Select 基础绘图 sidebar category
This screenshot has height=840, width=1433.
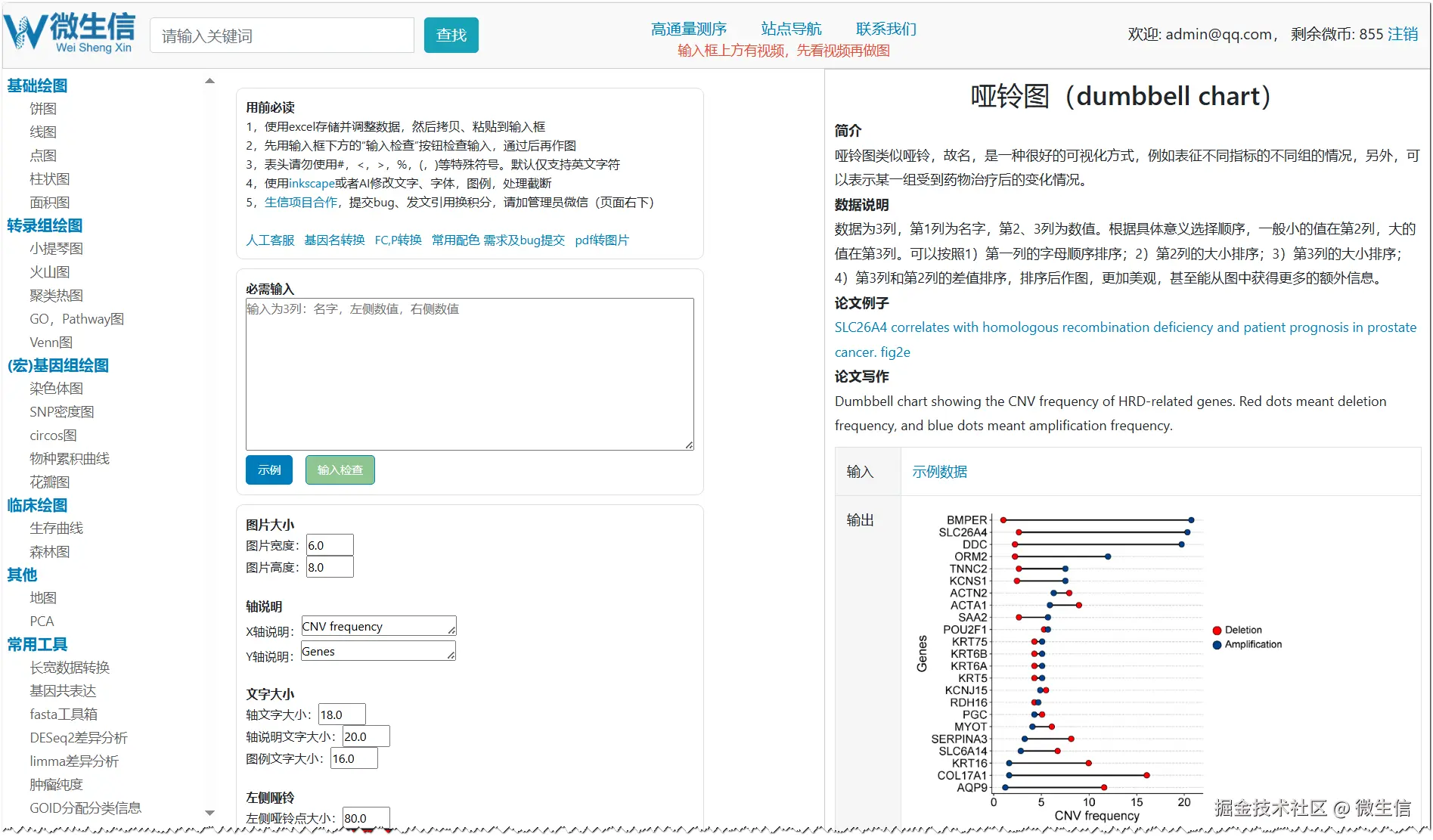tap(37, 85)
